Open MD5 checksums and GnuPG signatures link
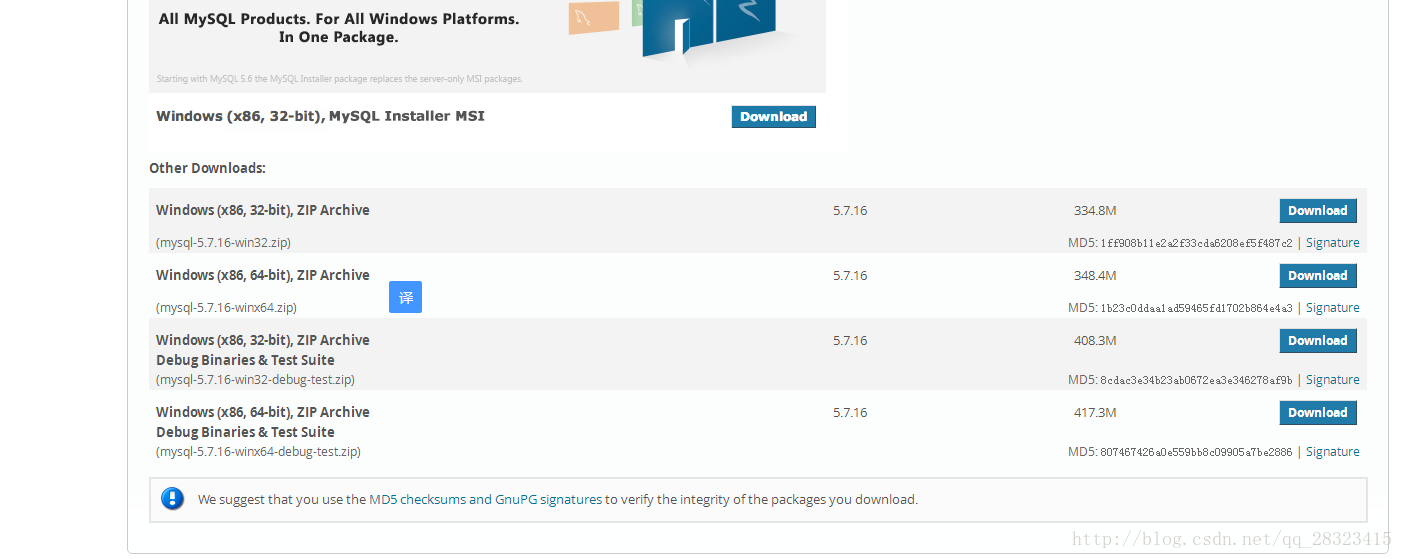This screenshot has height=559, width=1403. pos(485,499)
